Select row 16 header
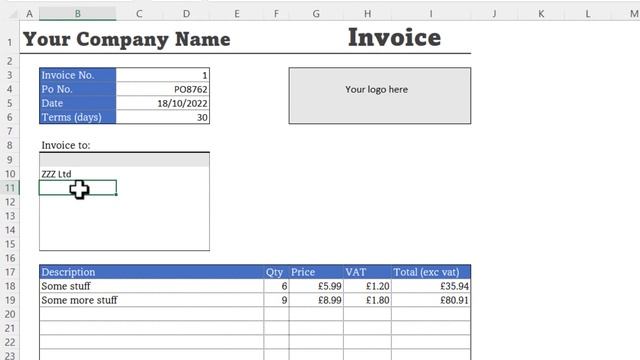 [x=10, y=258]
